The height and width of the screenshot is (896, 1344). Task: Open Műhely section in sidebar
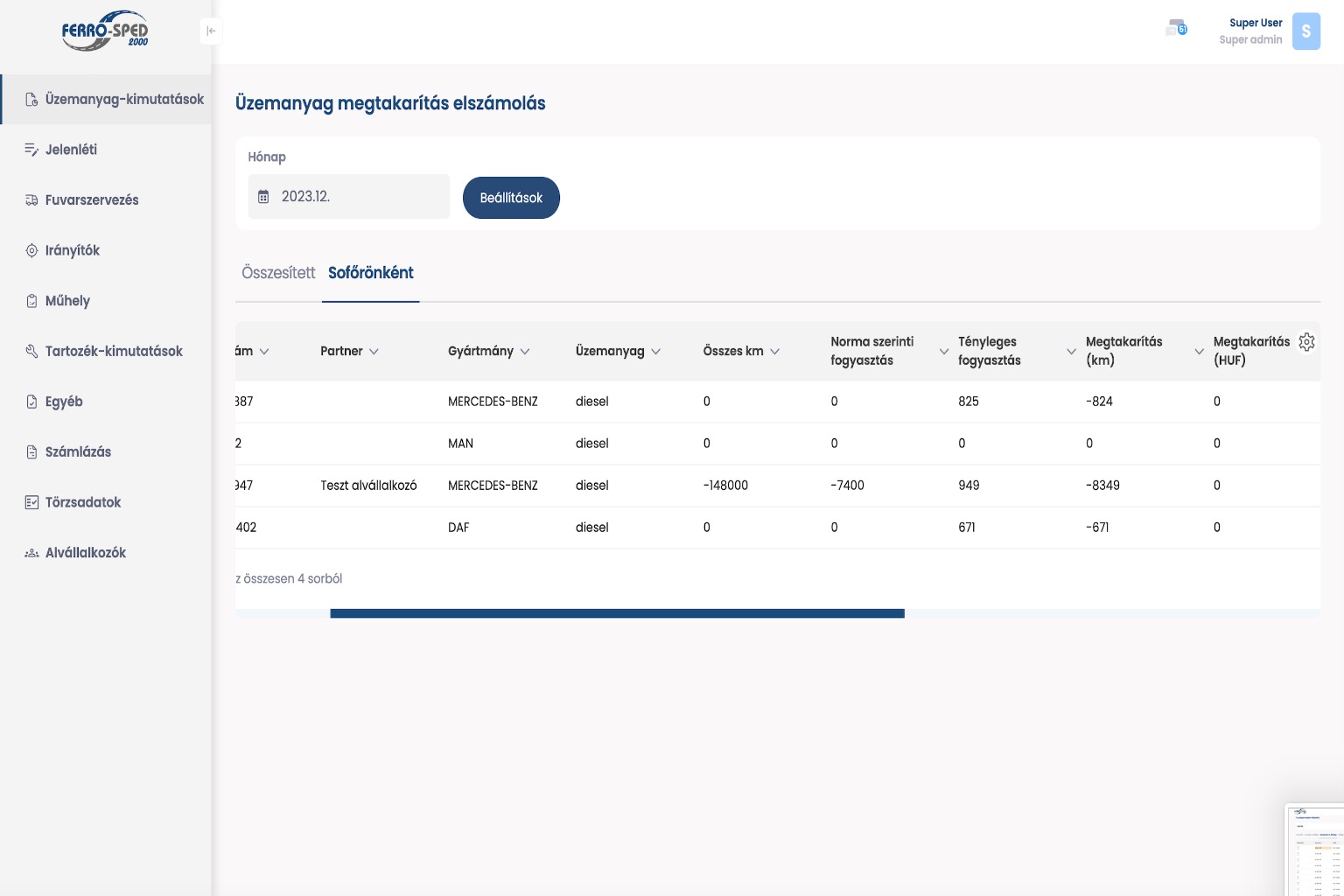click(x=67, y=301)
